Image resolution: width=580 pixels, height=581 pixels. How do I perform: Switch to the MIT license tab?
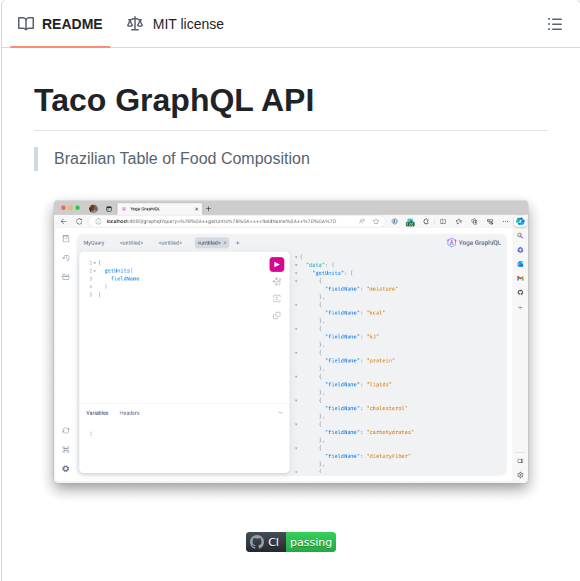coord(175,24)
